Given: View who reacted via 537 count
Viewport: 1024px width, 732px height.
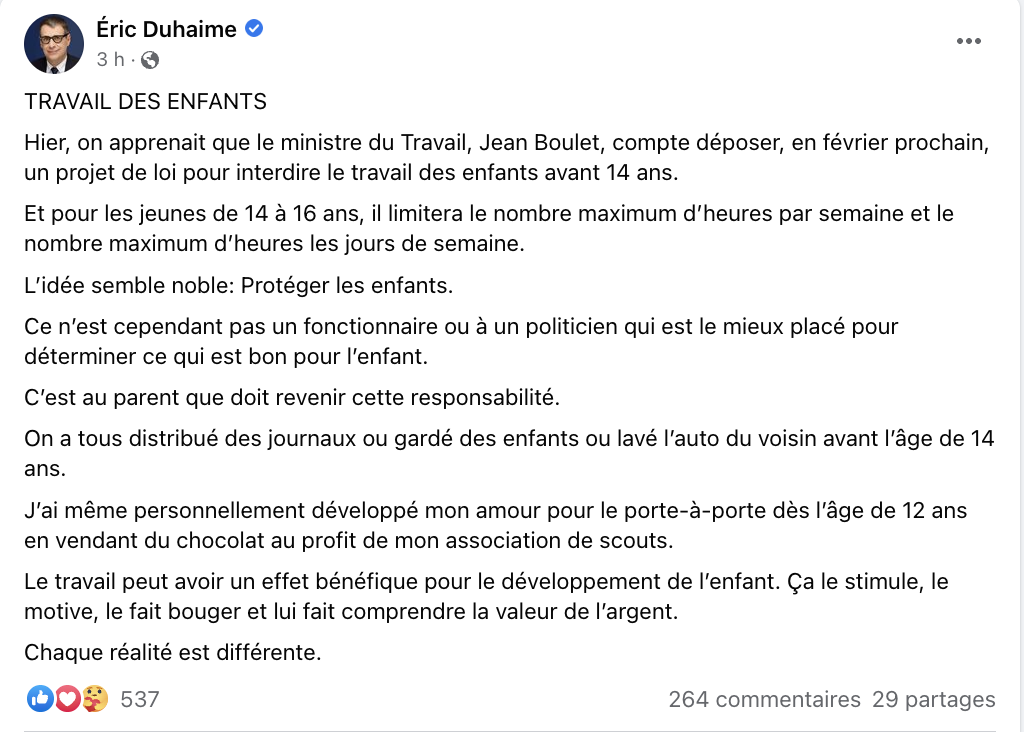Looking at the screenshot, I should pos(140,699).
